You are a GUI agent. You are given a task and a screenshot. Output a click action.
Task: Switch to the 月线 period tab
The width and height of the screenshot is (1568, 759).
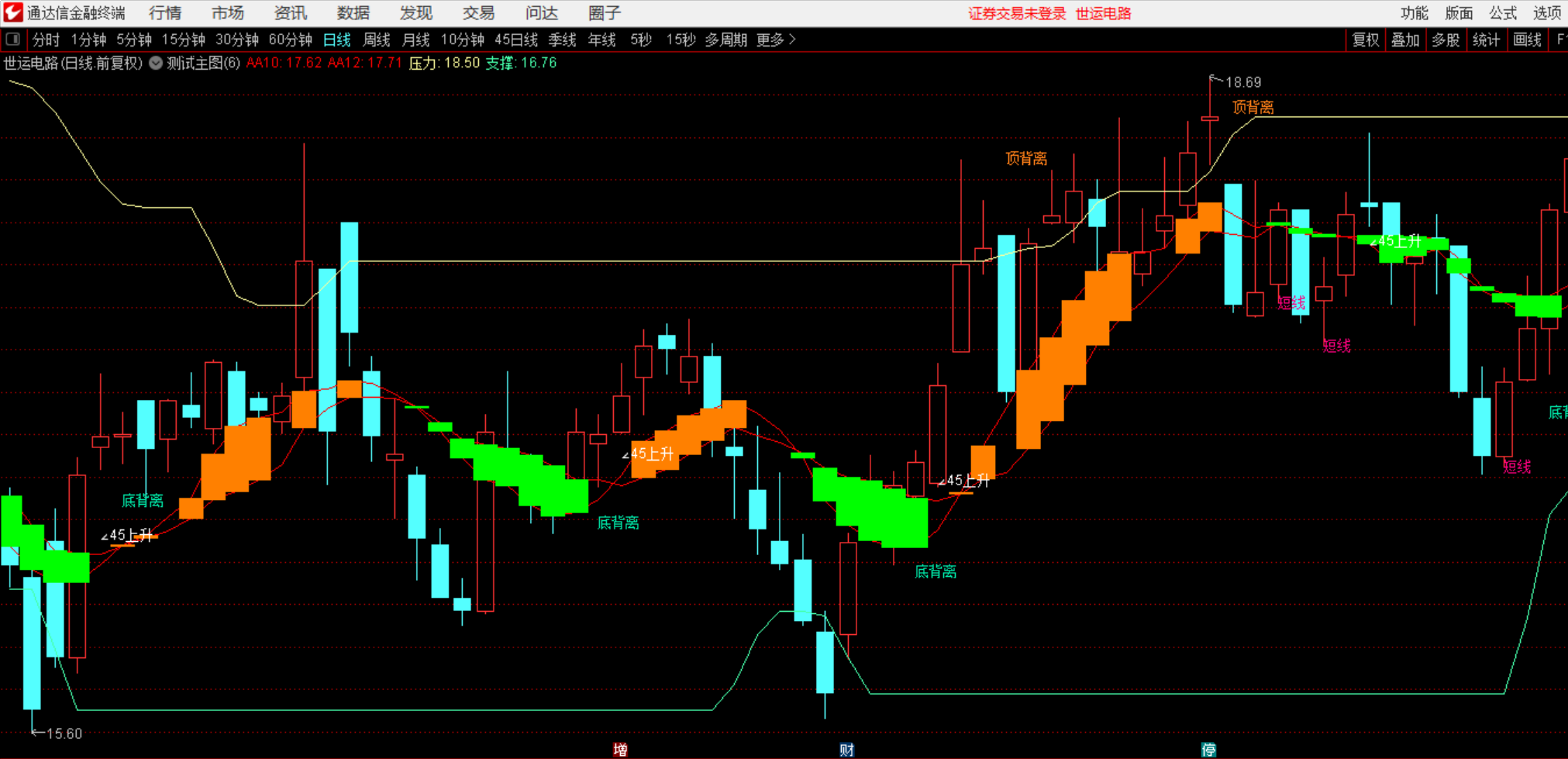416,40
